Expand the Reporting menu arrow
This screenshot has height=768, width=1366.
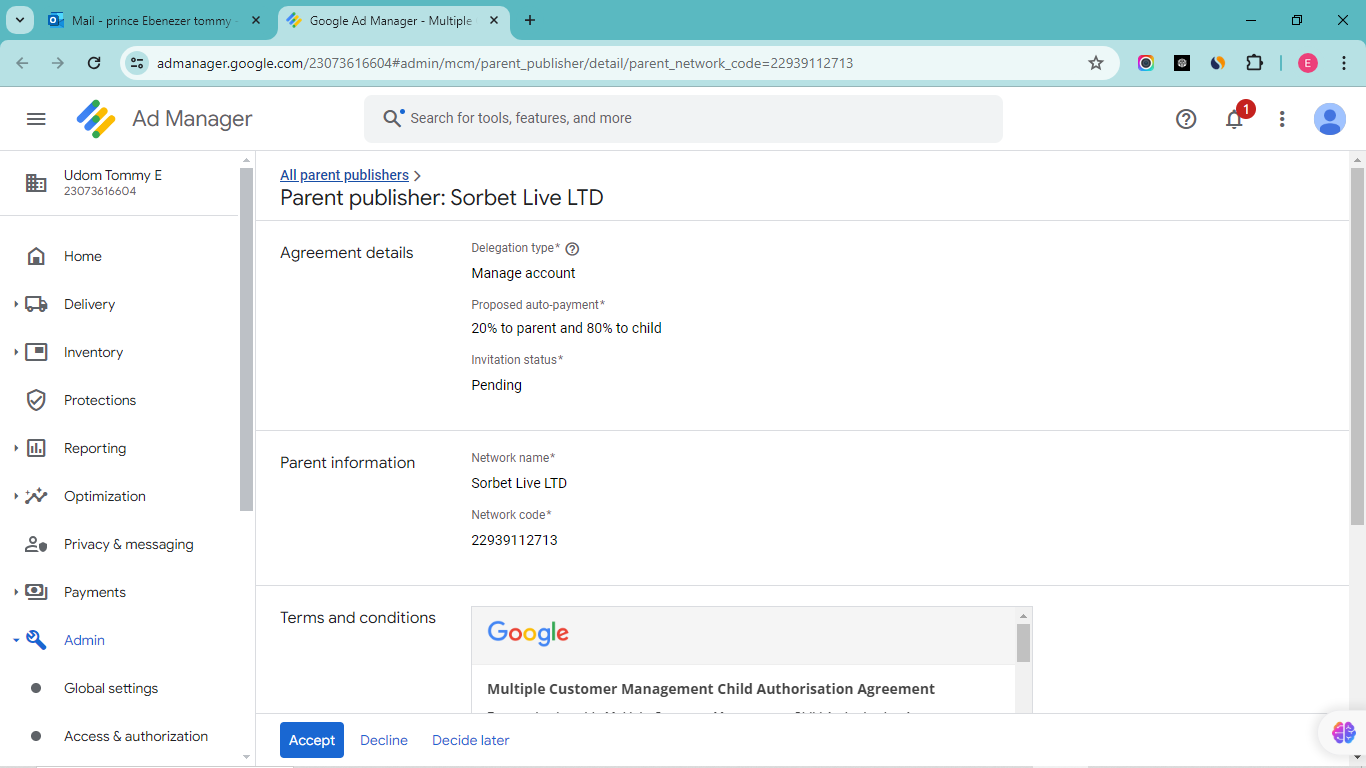[x=16, y=448]
